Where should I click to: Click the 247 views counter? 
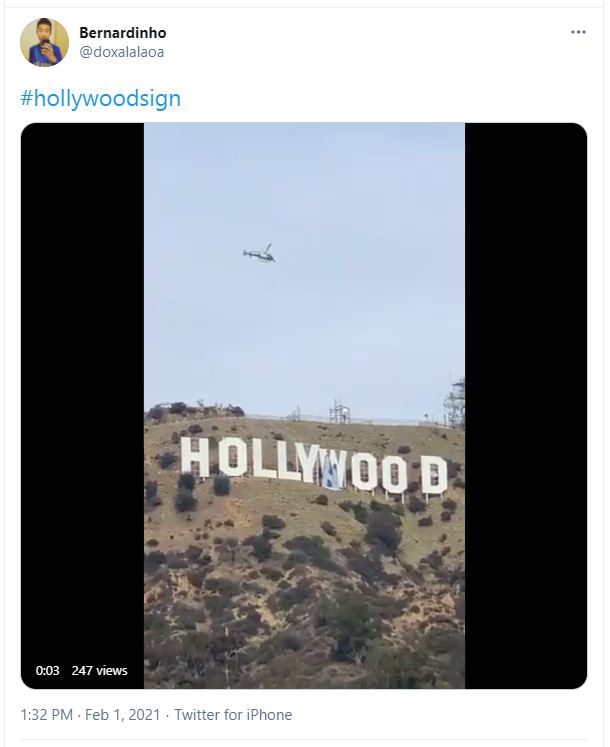100,670
